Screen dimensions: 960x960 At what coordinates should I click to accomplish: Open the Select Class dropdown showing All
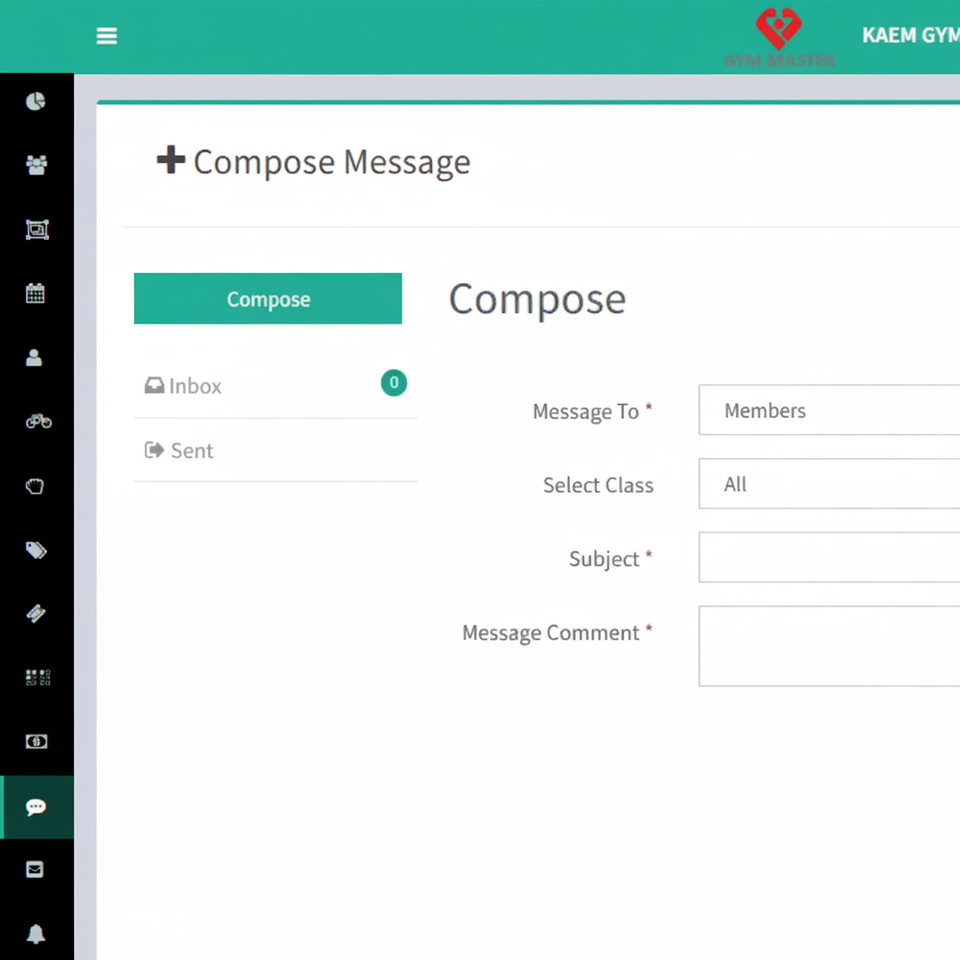pyautogui.click(x=829, y=484)
